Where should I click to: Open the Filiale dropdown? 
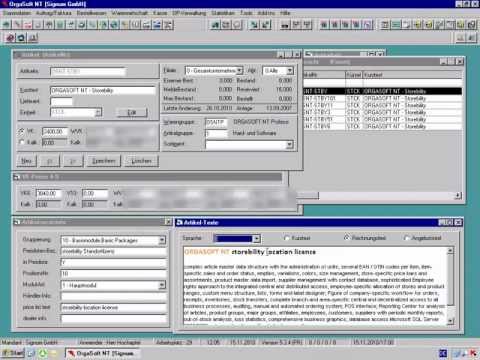click(239, 71)
